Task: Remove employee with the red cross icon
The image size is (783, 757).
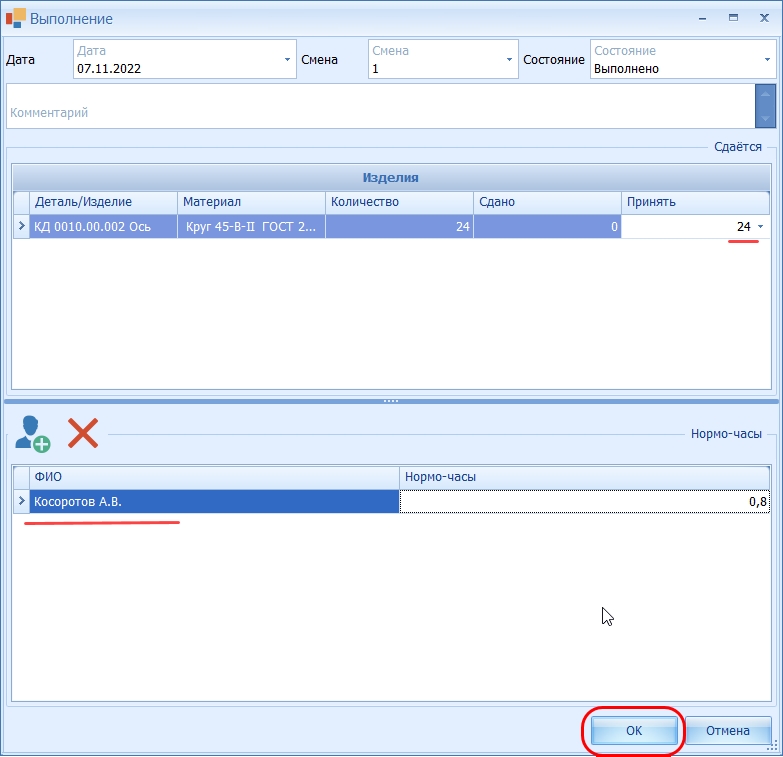Action: click(x=83, y=433)
